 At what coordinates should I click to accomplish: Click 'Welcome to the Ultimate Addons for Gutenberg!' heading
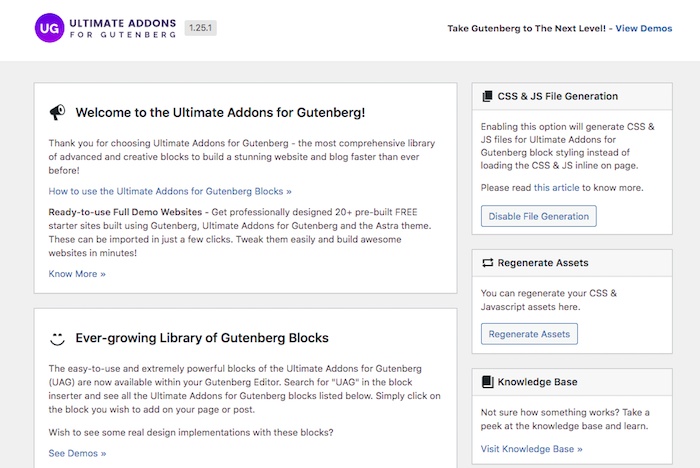pyautogui.click(x=220, y=113)
